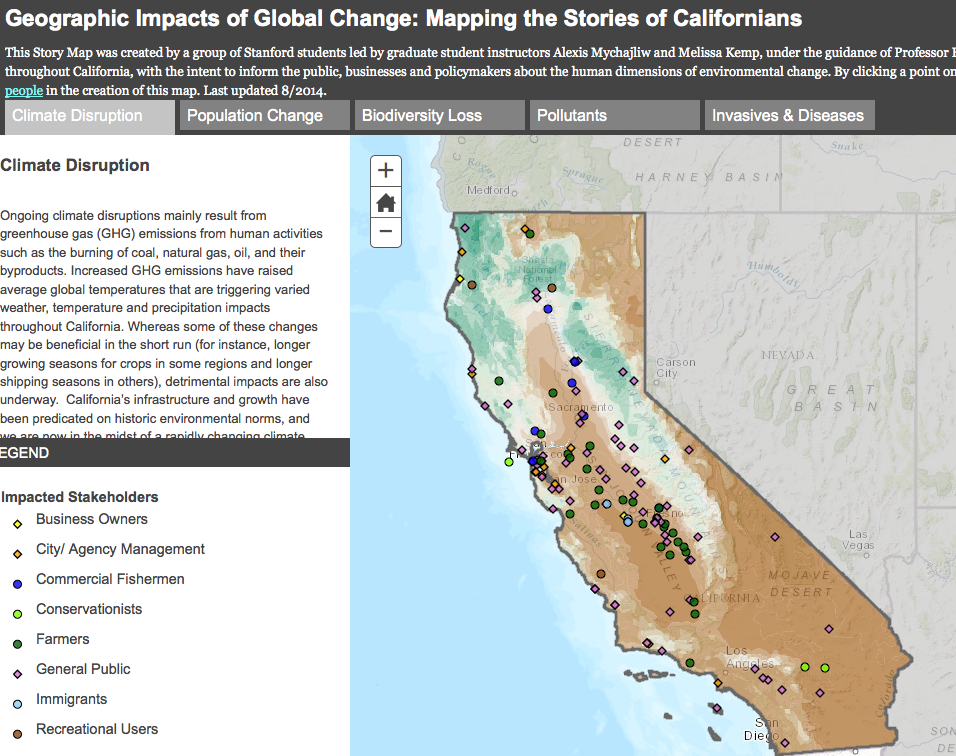Click the Las Vegas label on the map
This screenshot has width=956, height=756.
pyautogui.click(x=858, y=540)
